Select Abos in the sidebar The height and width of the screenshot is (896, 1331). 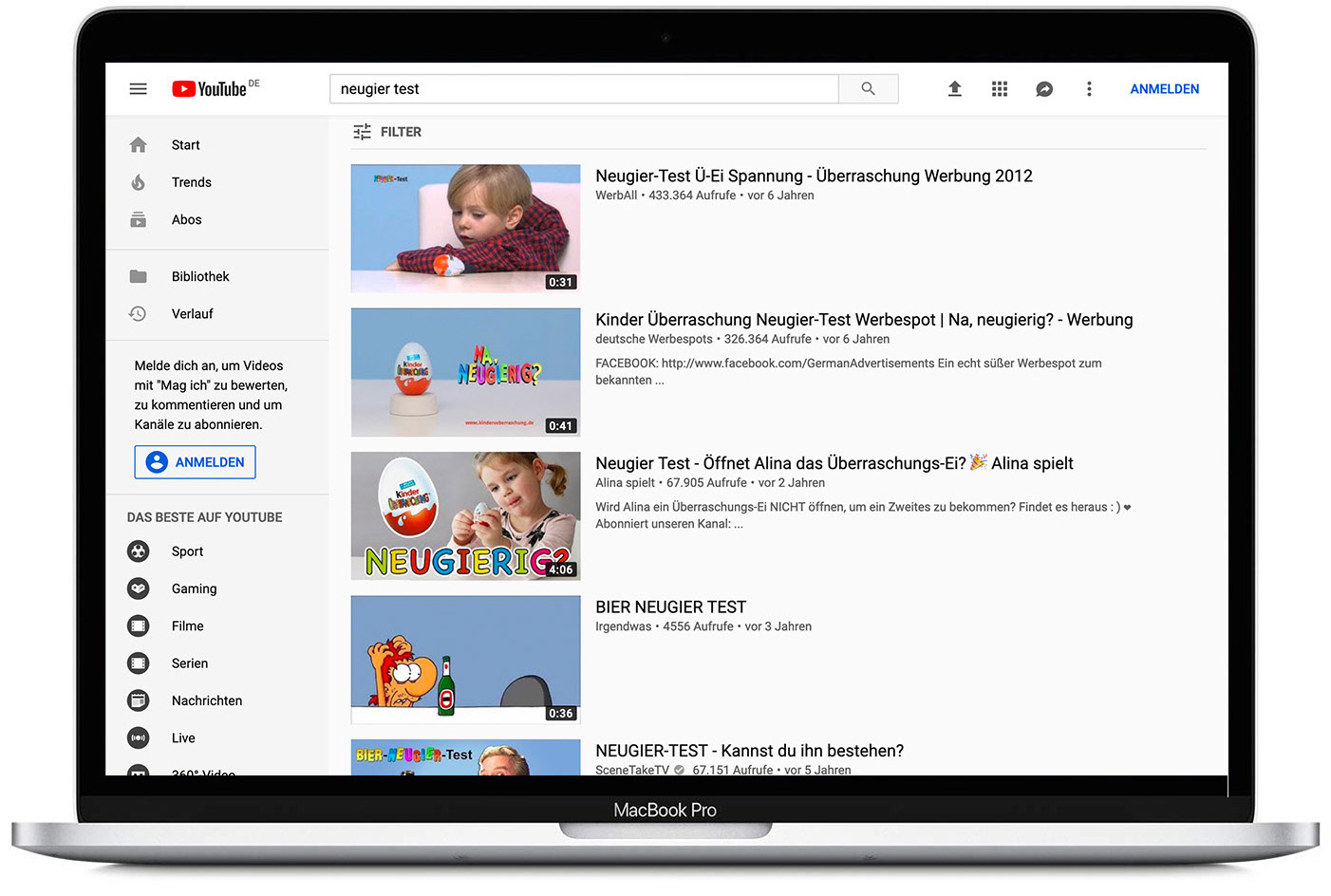(x=187, y=219)
